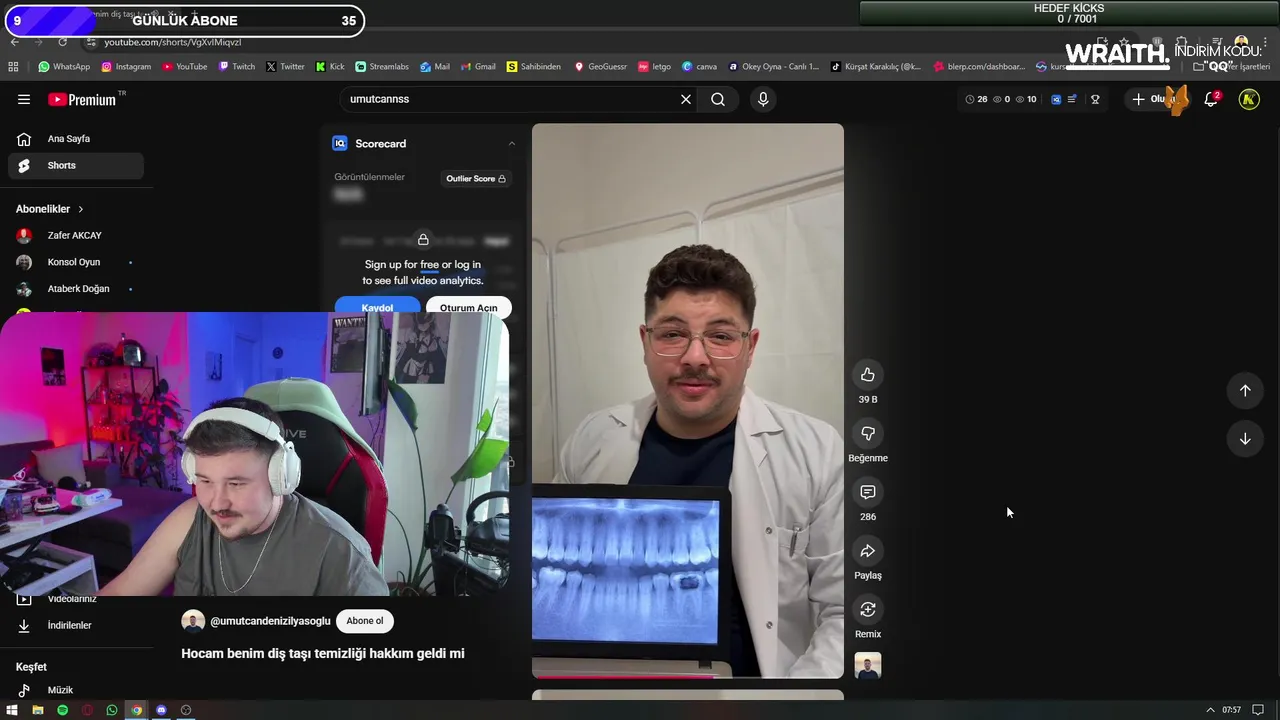This screenshot has width=1280, height=720.
Task: Like the Short with thumbs up
Action: 868,375
